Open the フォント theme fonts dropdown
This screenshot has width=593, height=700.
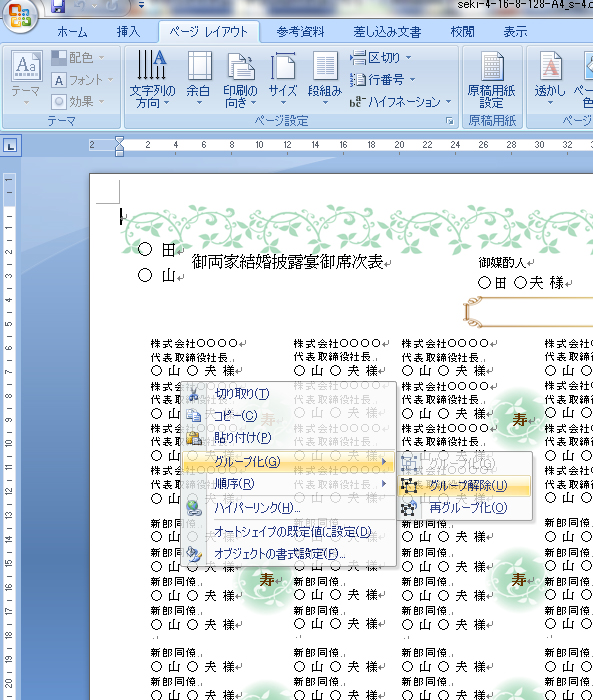pos(82,80)
